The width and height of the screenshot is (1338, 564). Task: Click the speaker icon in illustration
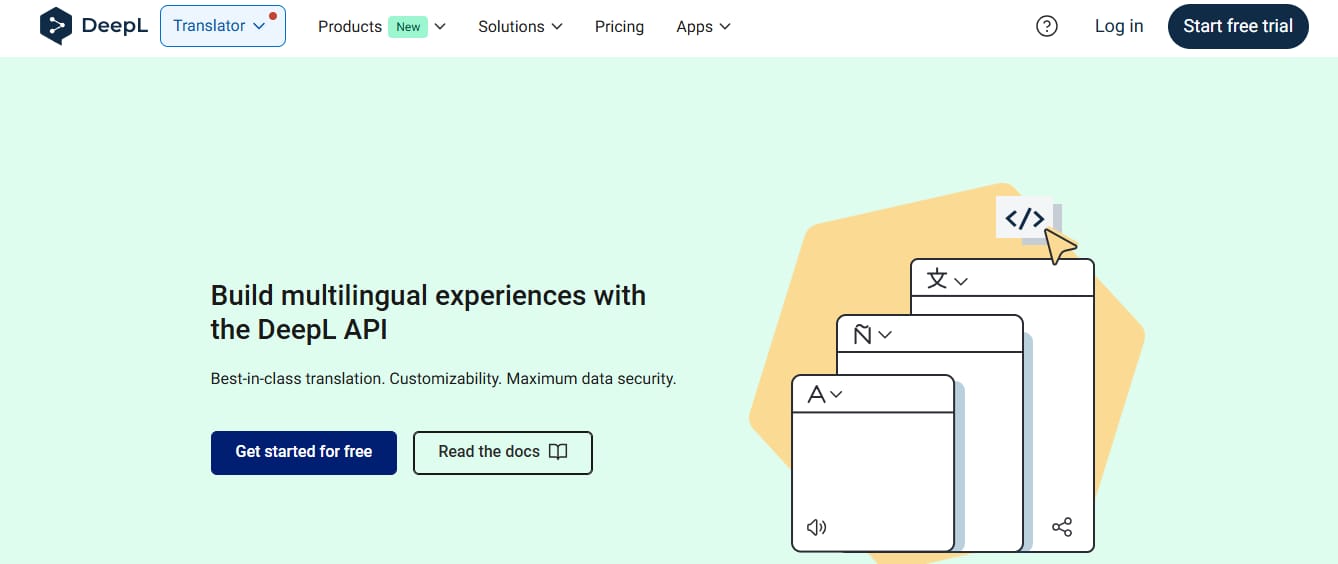pyautogui.click(x=816, y=527)
